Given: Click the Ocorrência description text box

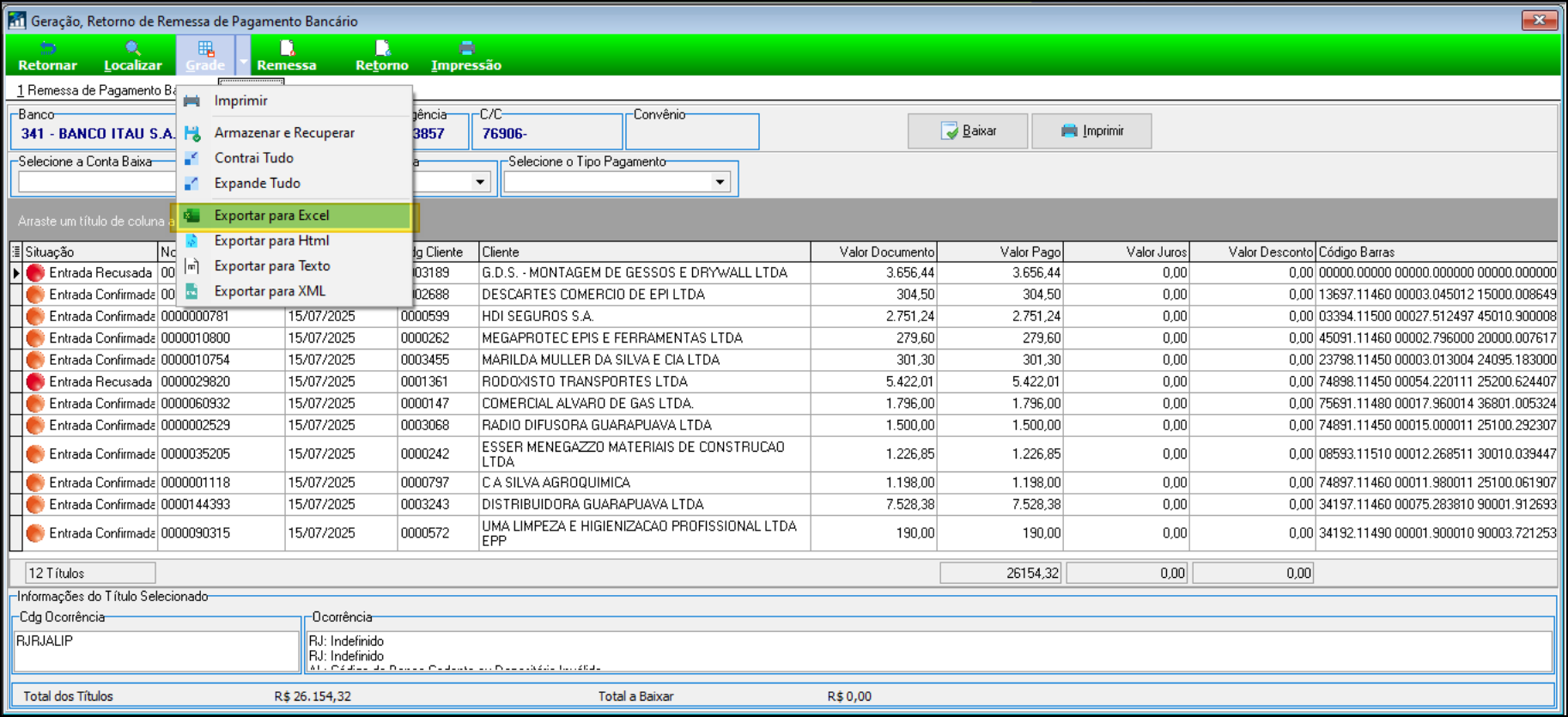Looking at the screenshot, I should (929, 652).
